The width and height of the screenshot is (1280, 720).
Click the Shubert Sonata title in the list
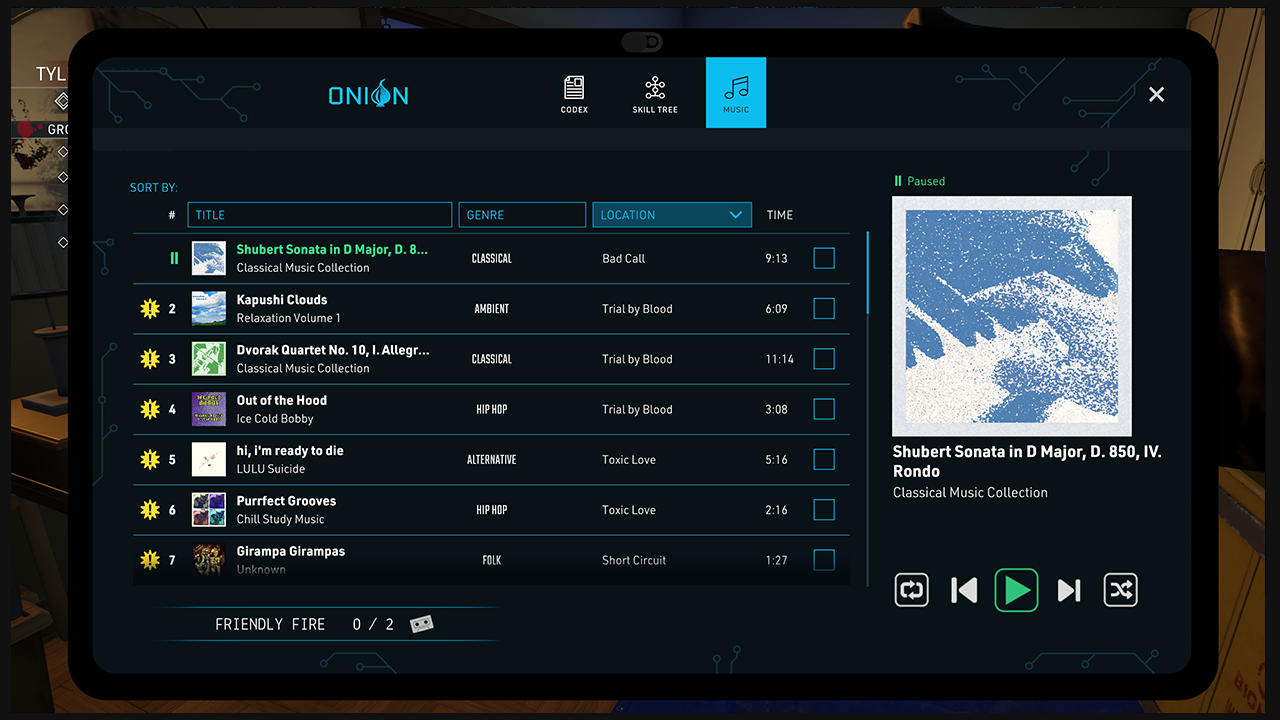click(x=332, y=250)
